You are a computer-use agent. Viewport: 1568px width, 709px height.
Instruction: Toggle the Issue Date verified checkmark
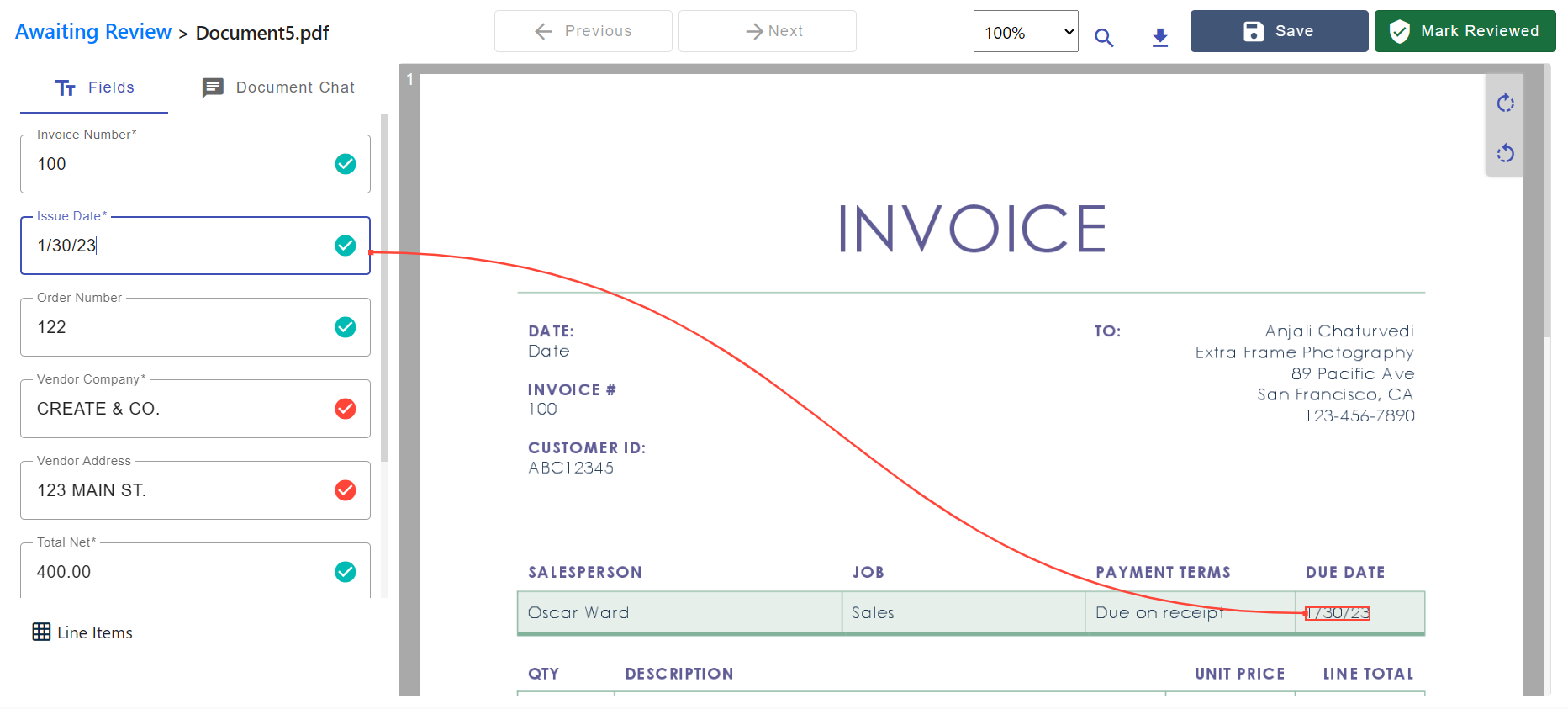[346, 246]
